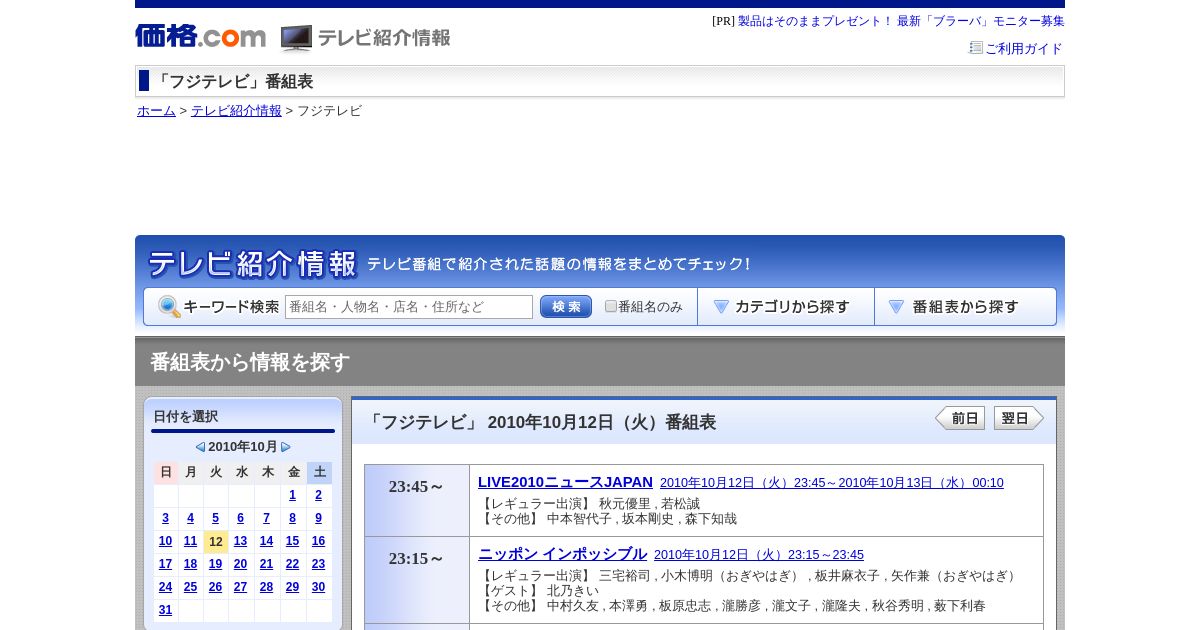Go to previous month with left arrow
Image resolution: width=1200 pixels, height=630 pixels.
pyautogui.click(x=200, y=447)
